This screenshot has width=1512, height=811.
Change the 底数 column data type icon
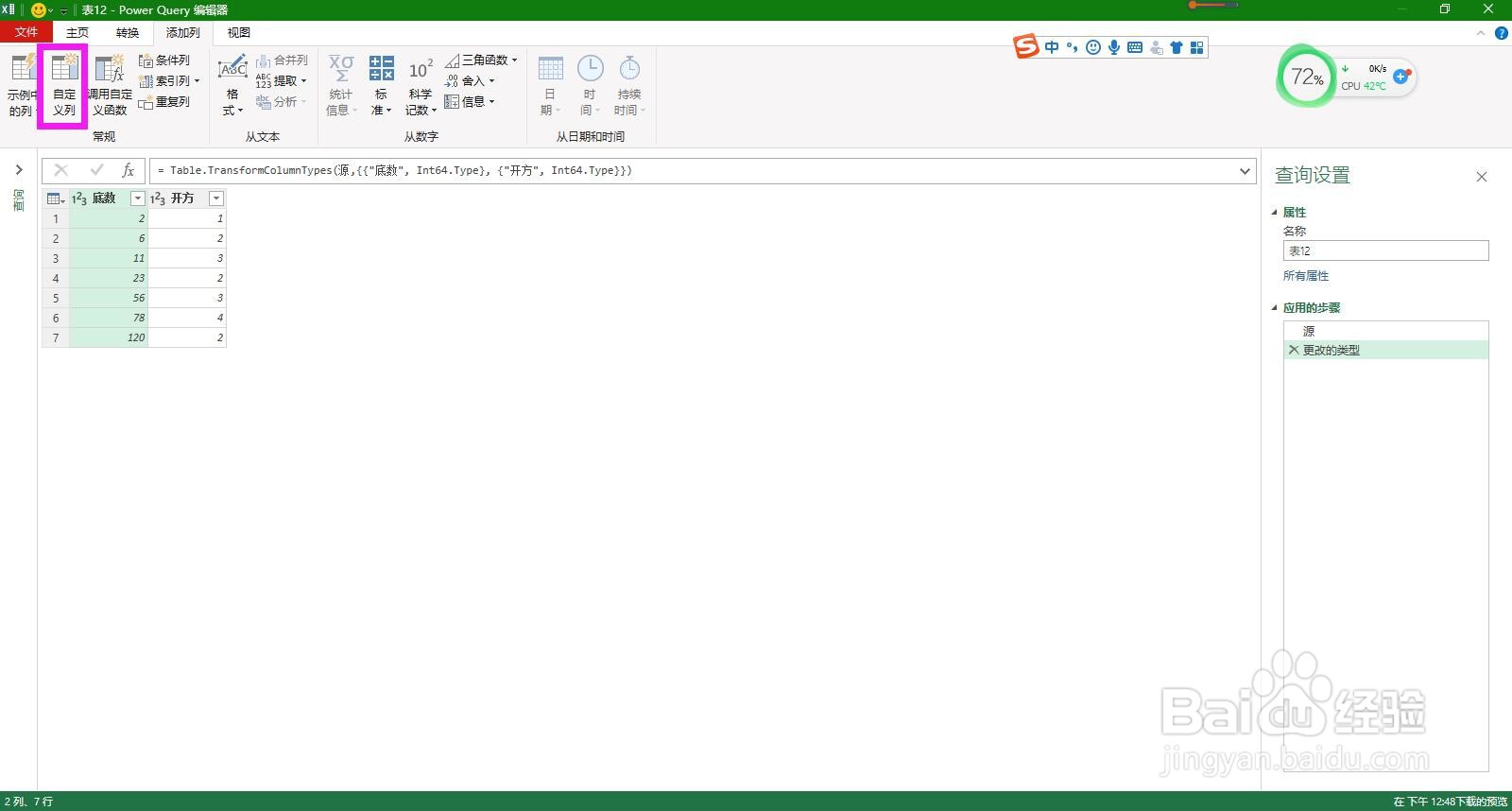click(79, 198)
